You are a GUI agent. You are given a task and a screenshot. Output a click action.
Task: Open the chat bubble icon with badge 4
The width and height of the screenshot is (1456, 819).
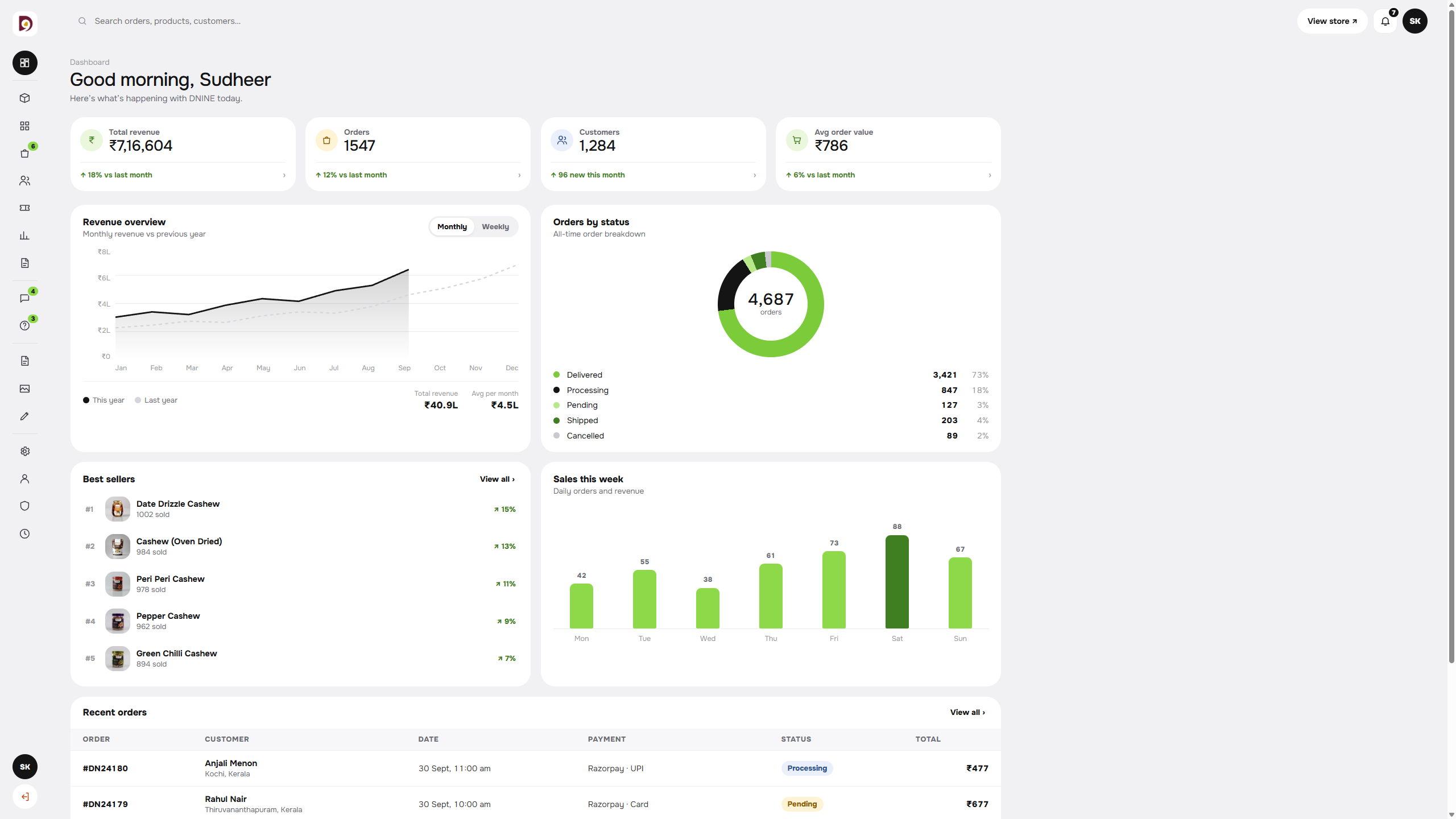(25, 298)
